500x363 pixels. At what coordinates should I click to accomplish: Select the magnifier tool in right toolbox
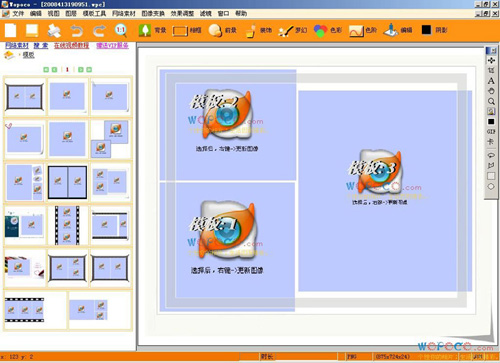pos(491,101)
